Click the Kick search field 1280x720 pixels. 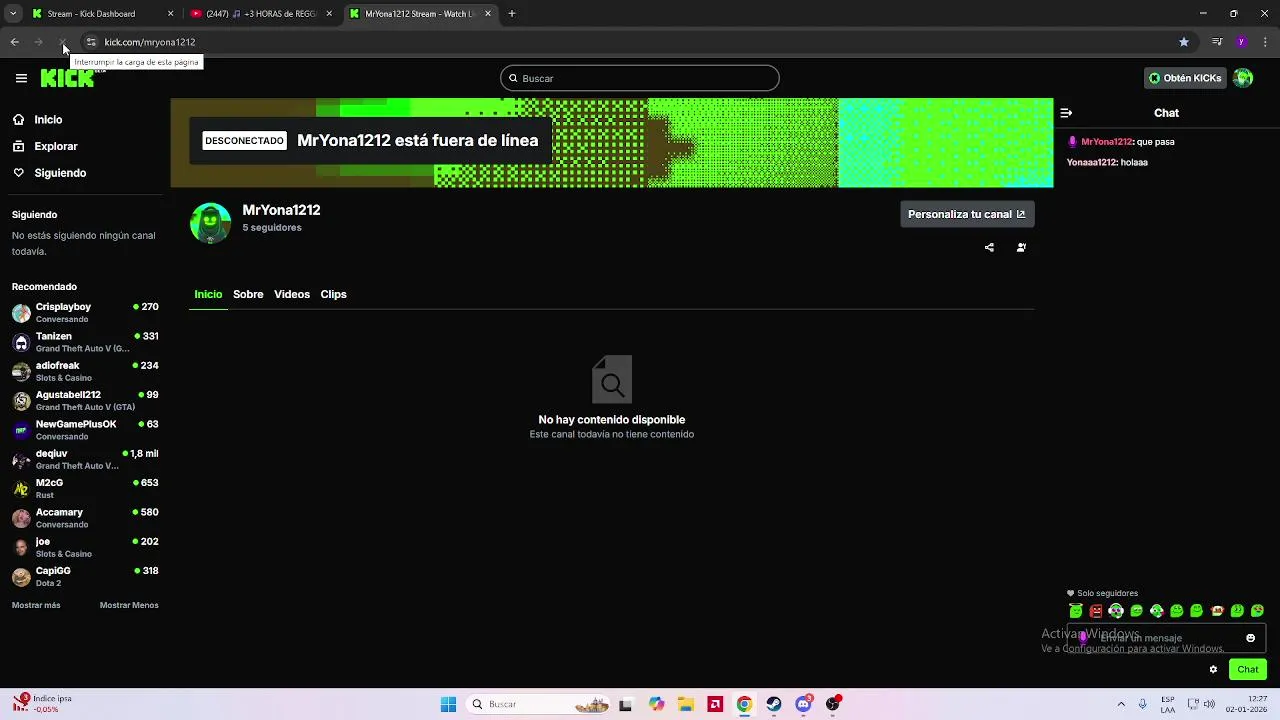point(640,78)
